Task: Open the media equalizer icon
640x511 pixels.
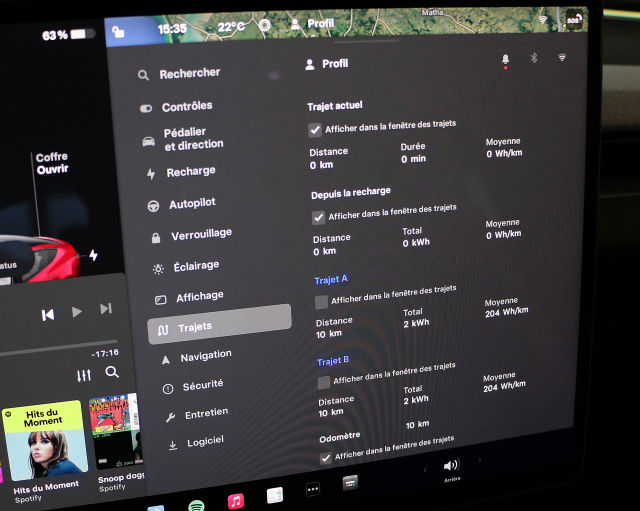Action: coord(84,374)
